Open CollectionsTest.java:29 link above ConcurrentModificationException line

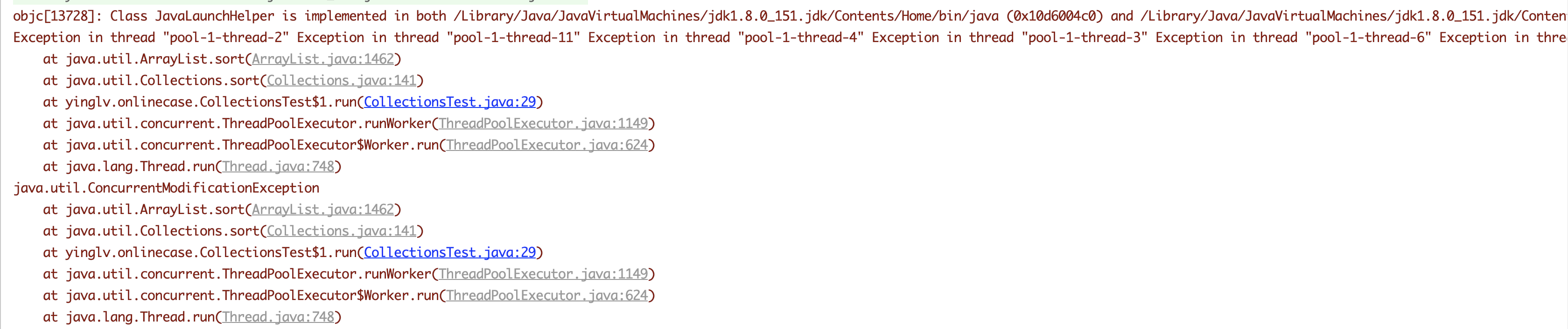tap(450, 102)
